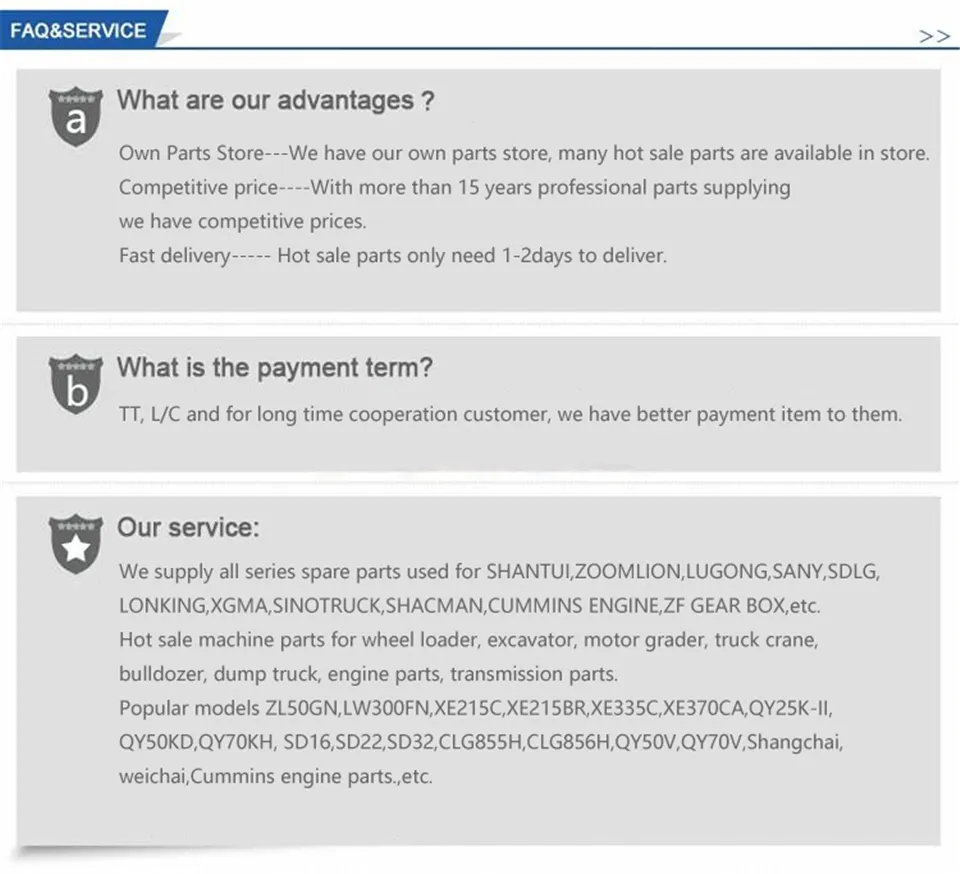The width and height of the screenshot is (960, 874).
Task: Click the line starting 'Popular models ZL50GN'
Action: coord(476,709)
